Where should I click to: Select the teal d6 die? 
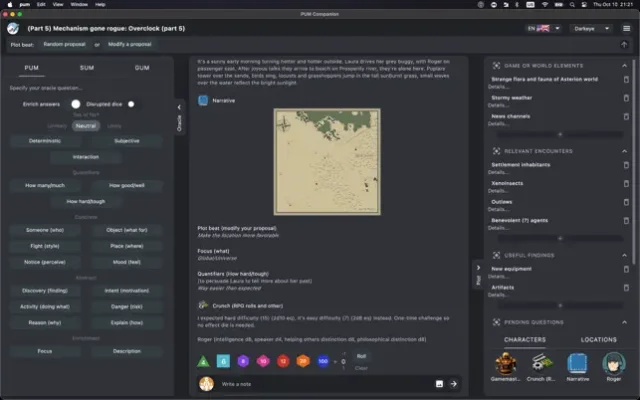click(x=223, y=361)
